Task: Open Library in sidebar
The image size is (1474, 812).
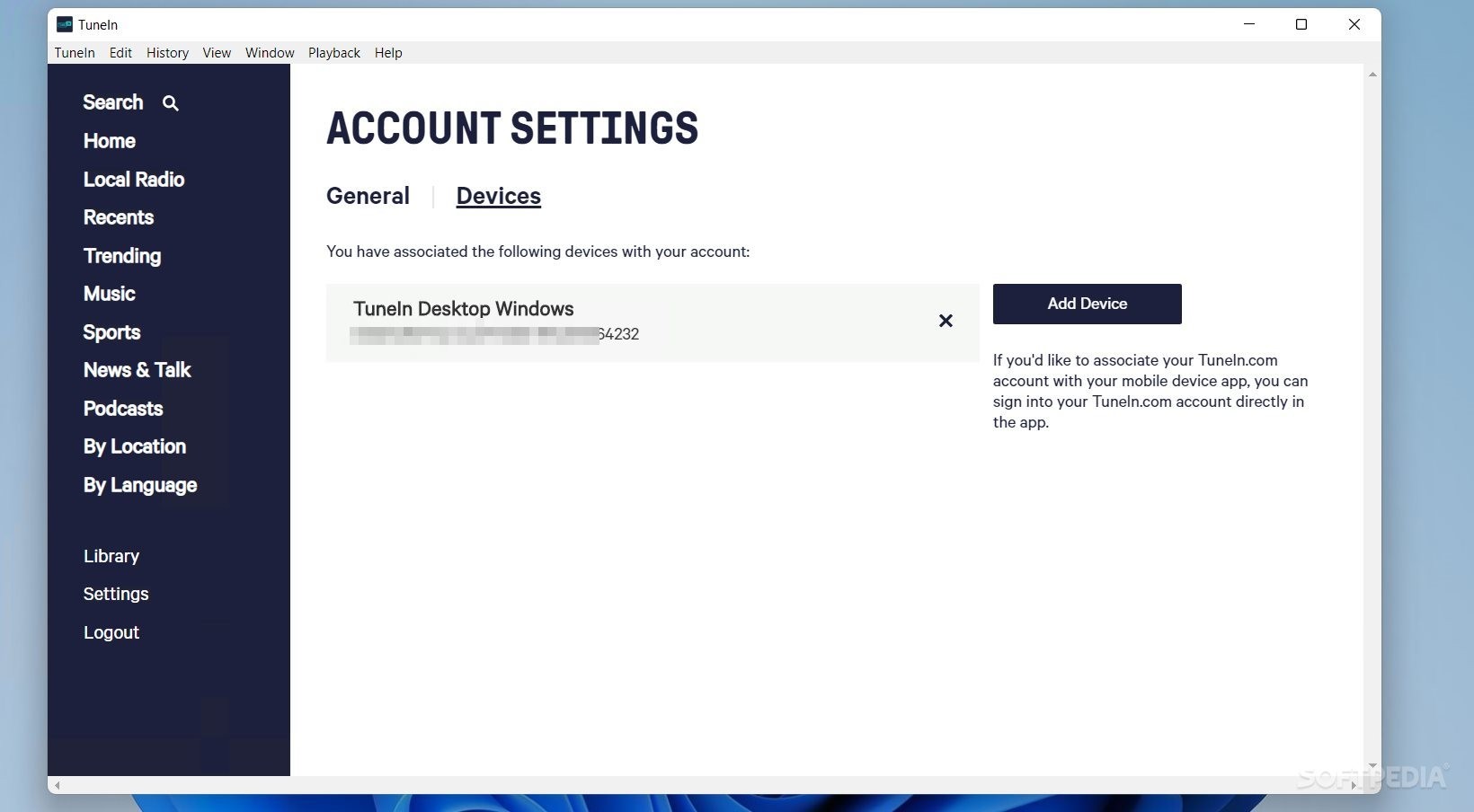Action: [x=111, y=556]
